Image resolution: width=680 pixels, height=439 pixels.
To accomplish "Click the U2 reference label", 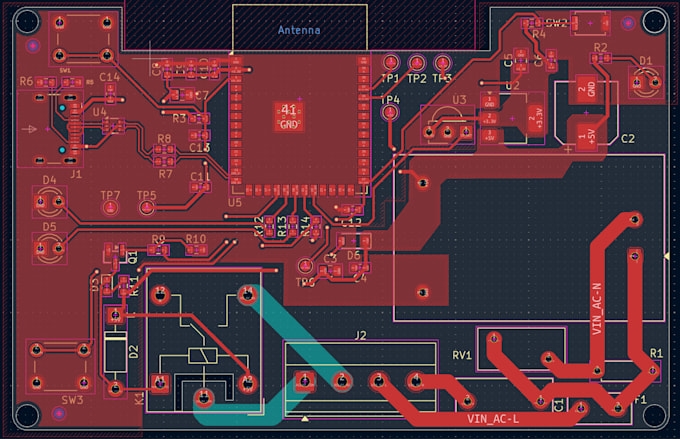I will tap(512, 85).
